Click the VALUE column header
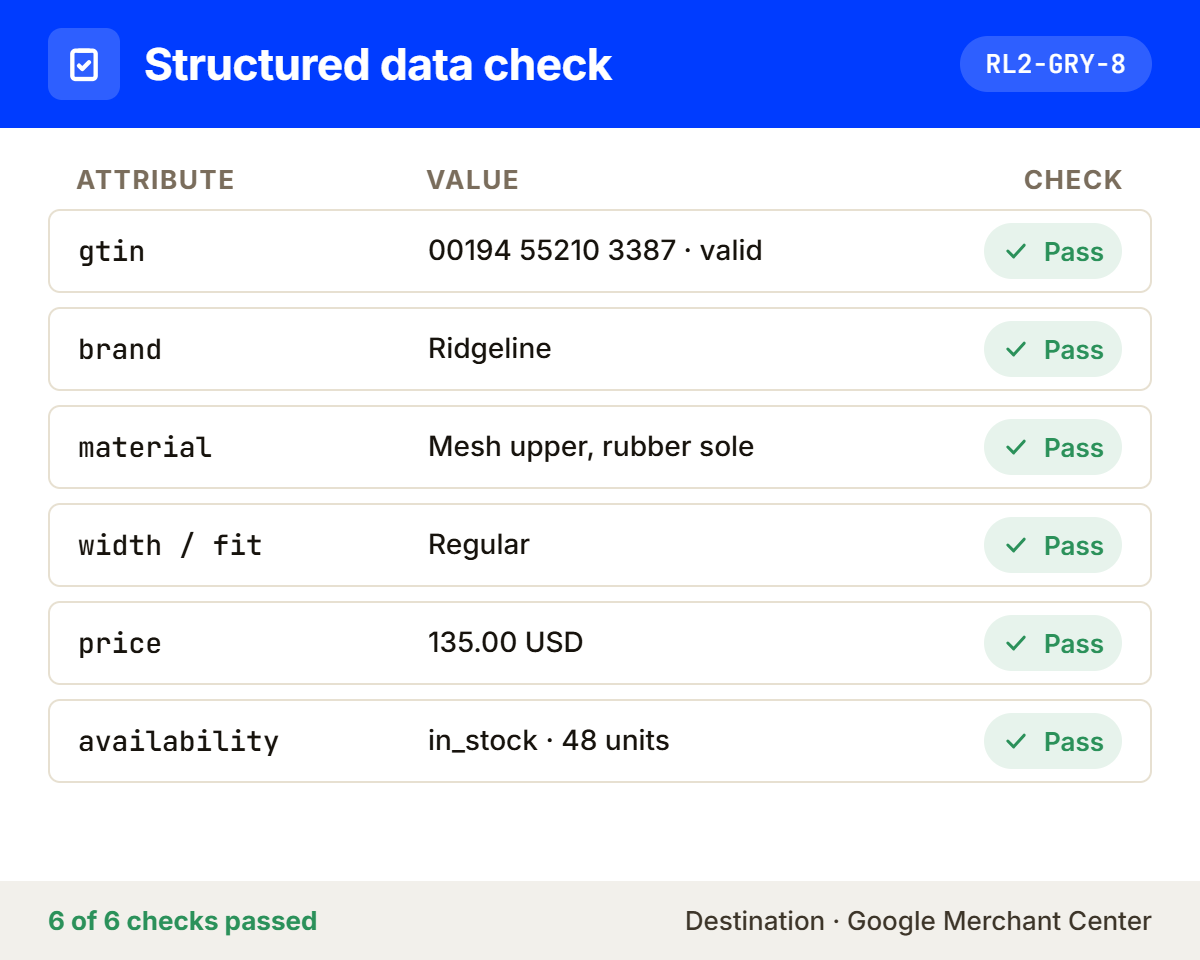The height and width of the screenshot is (960, 1200). click(473, 180)
